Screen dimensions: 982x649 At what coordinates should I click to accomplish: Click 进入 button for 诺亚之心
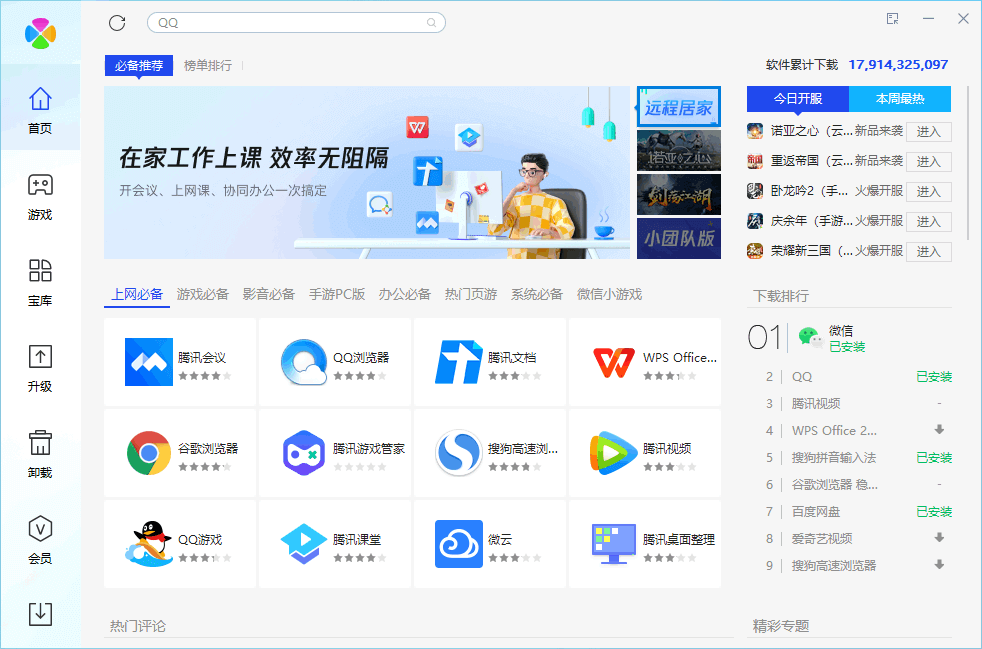(x=929, y=132)
